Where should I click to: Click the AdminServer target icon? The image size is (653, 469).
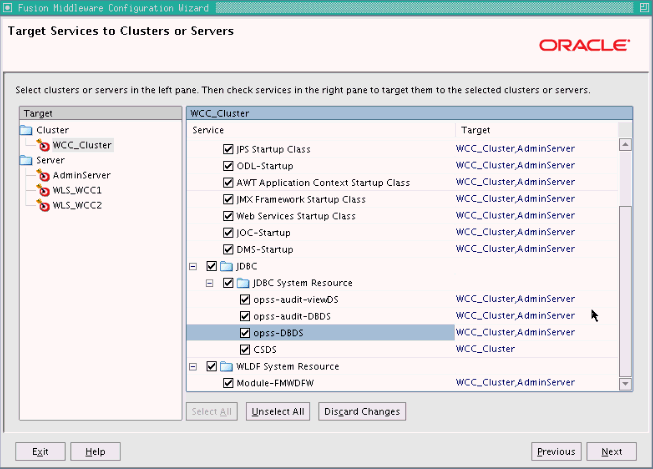(x=43, y=175)
